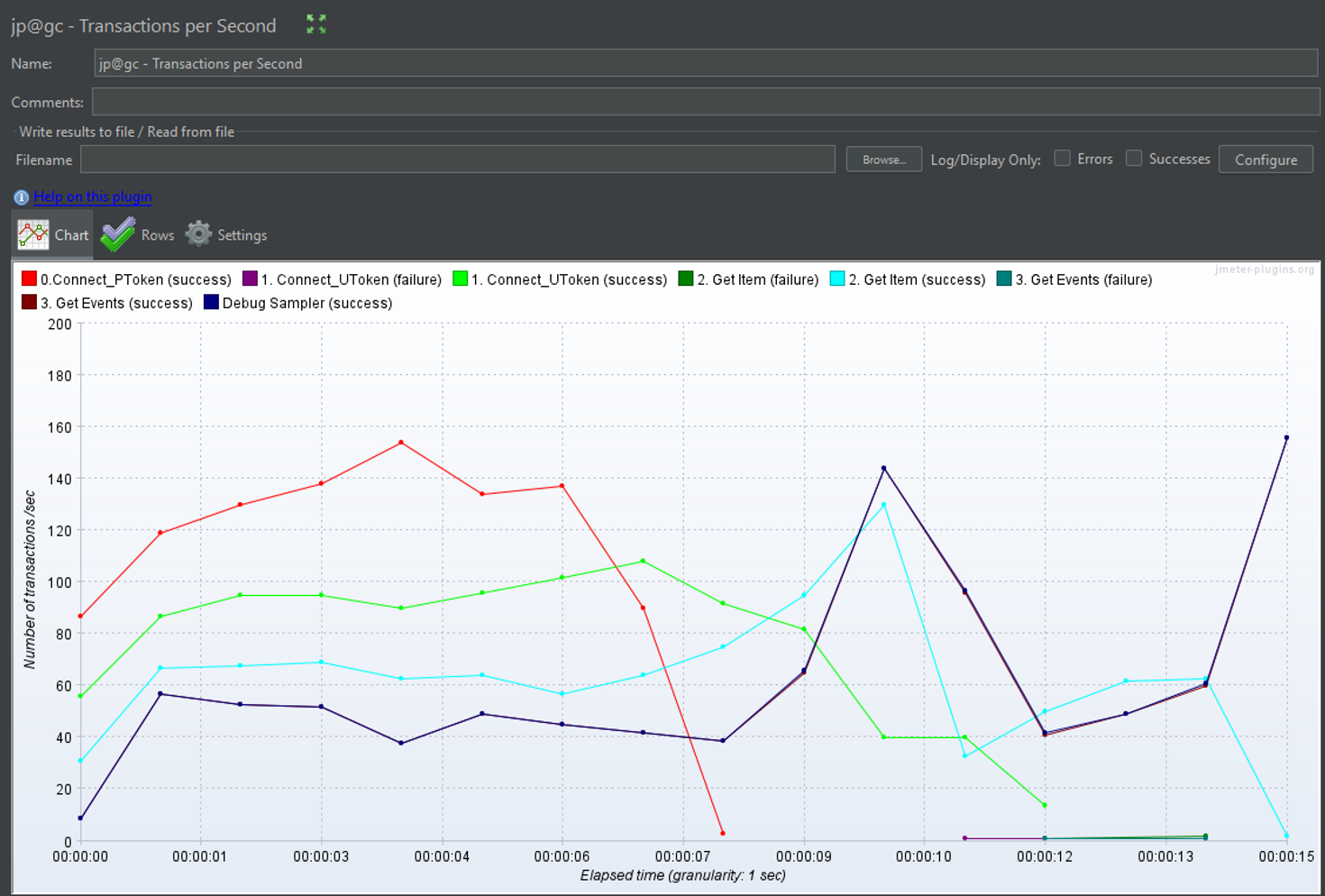The image size is (1325, 896).
Task: Click the green expand-to-fullscreen arrows icon
Action: [x=315, y=24]
